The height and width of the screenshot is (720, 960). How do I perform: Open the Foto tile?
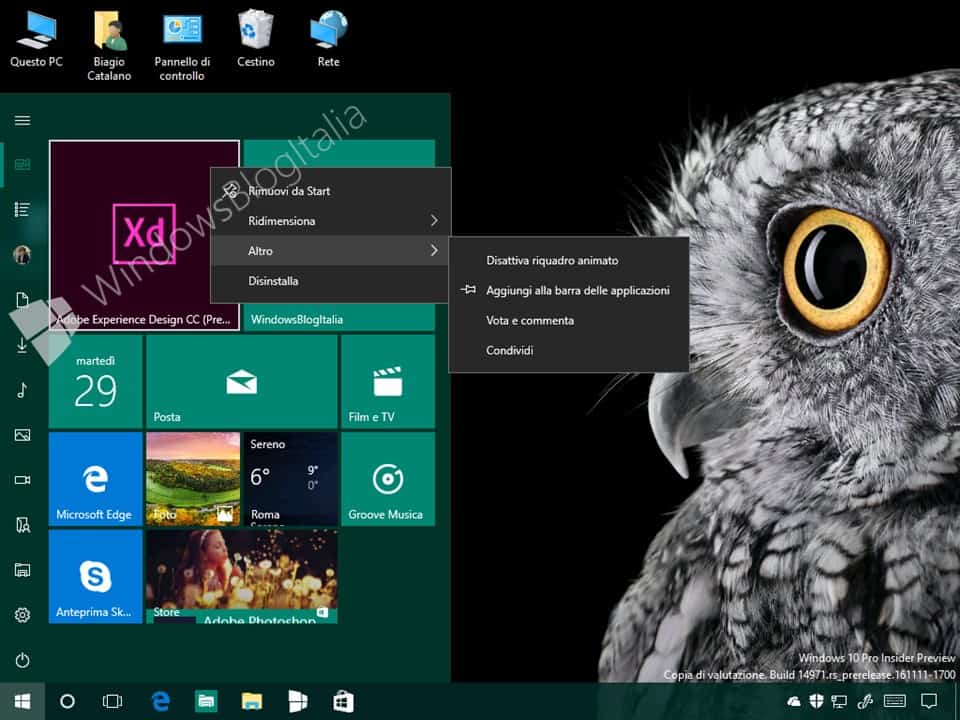pyautogui.click(x=193, y=479)
